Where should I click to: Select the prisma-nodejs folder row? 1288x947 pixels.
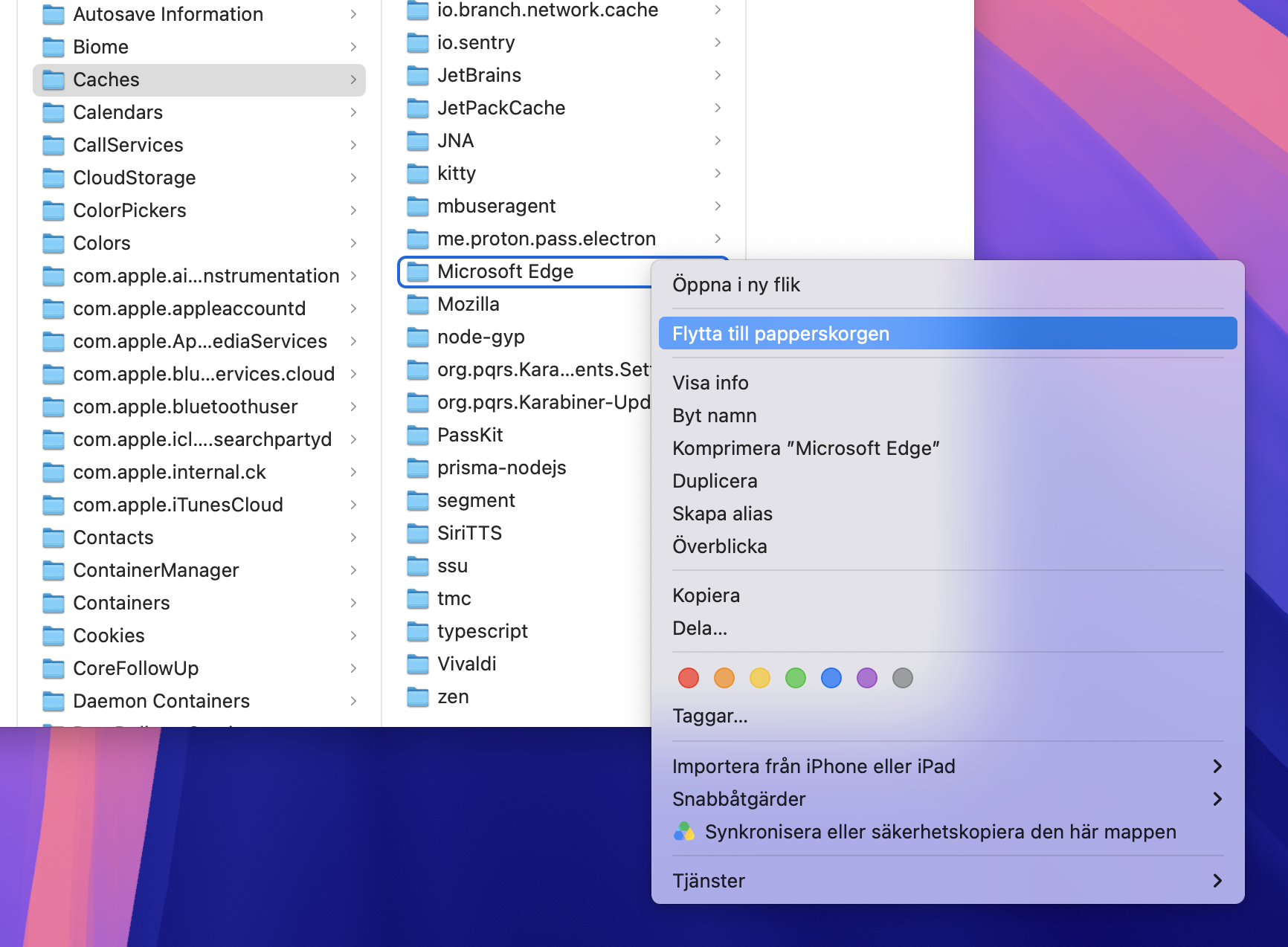tap(524, 468)
